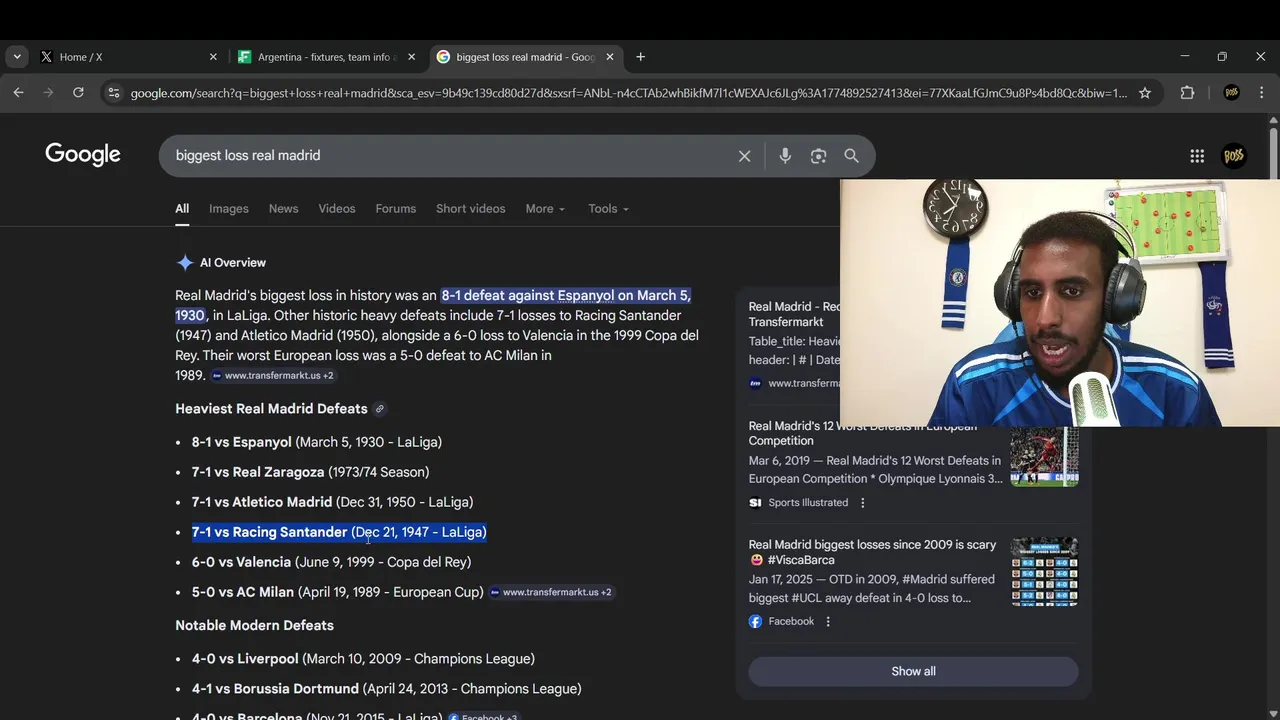Click the address bar URL

click(x=628, y=93)
